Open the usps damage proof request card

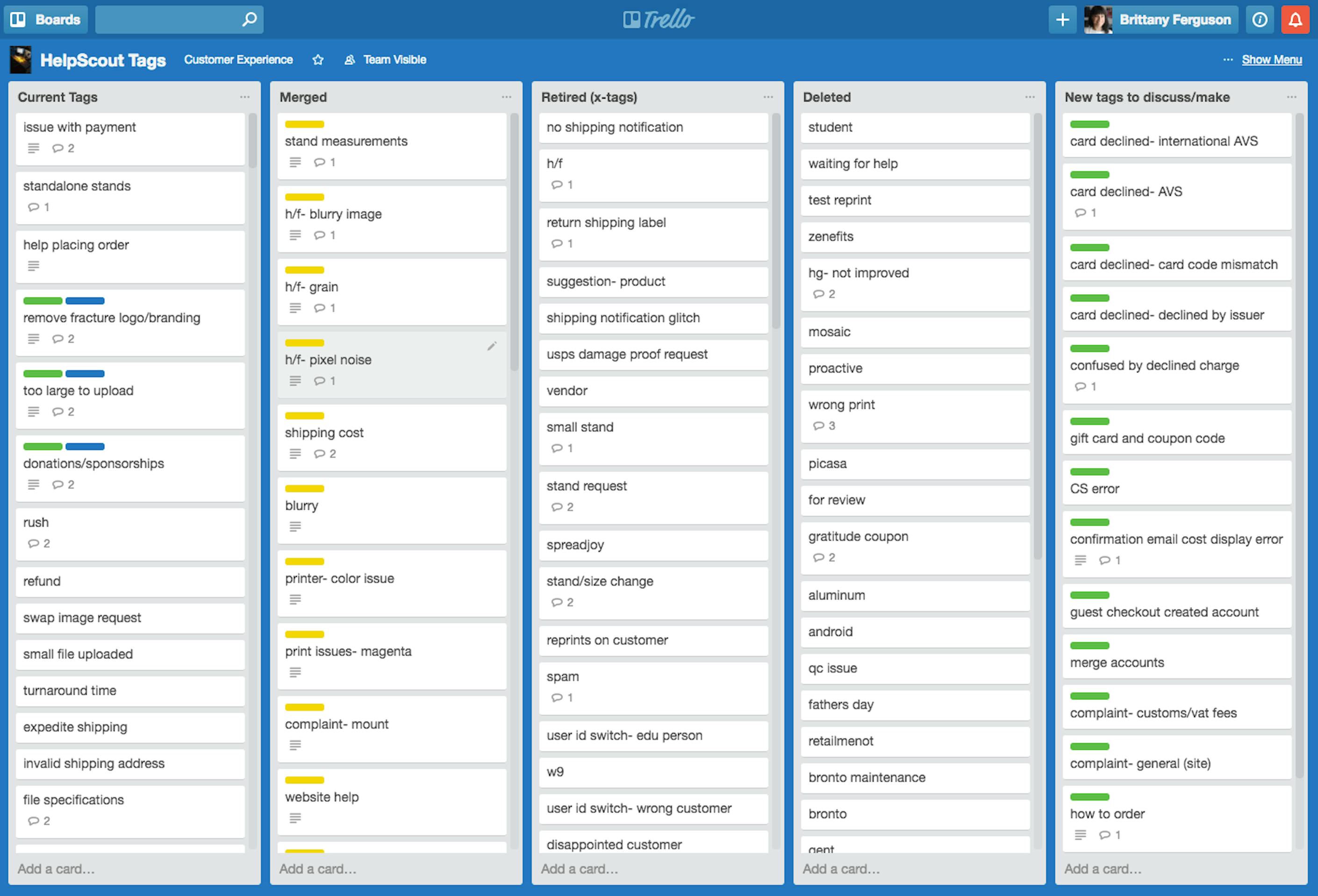pos(653,355)
